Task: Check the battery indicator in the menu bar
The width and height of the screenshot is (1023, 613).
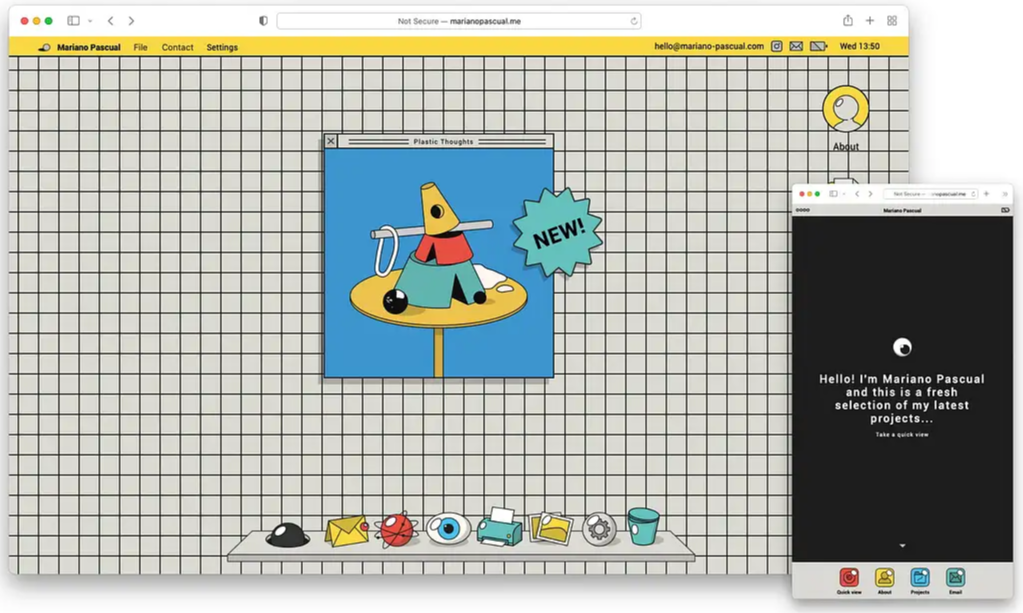Action: (818, 46)
